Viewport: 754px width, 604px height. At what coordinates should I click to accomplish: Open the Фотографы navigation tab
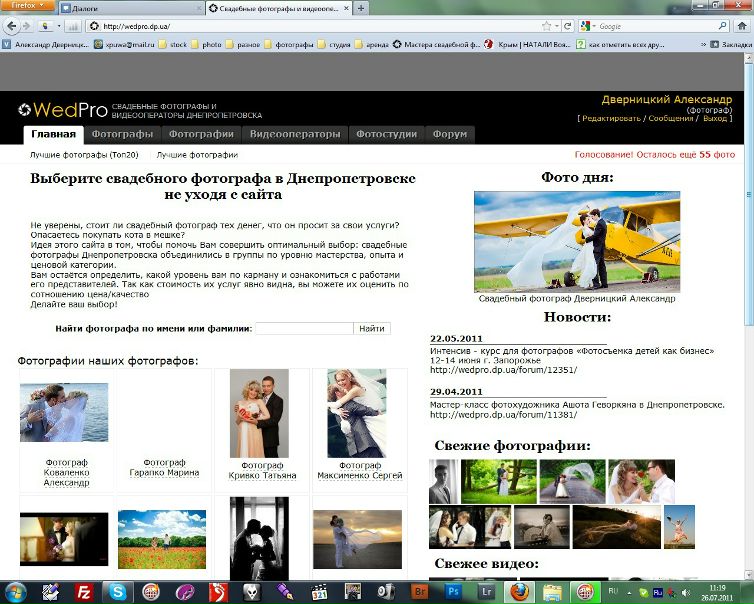point(122,134)
